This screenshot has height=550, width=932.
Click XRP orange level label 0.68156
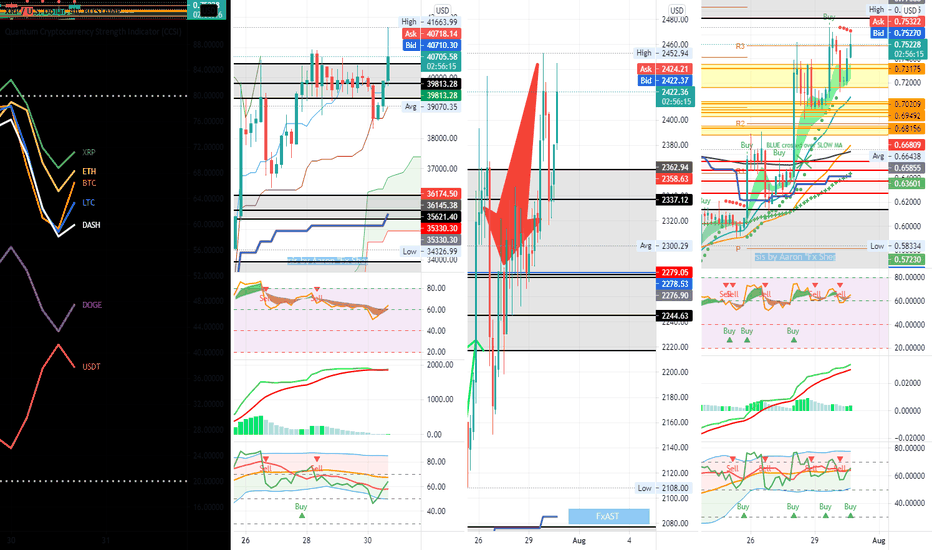(907, 129)
